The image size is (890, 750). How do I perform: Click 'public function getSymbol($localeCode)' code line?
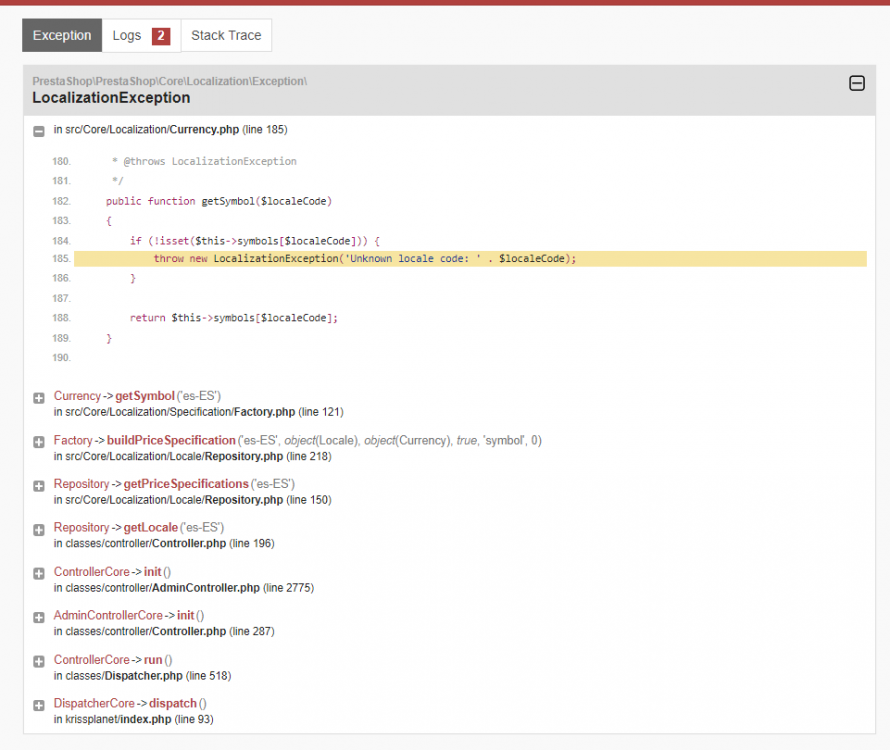[219, 201]
